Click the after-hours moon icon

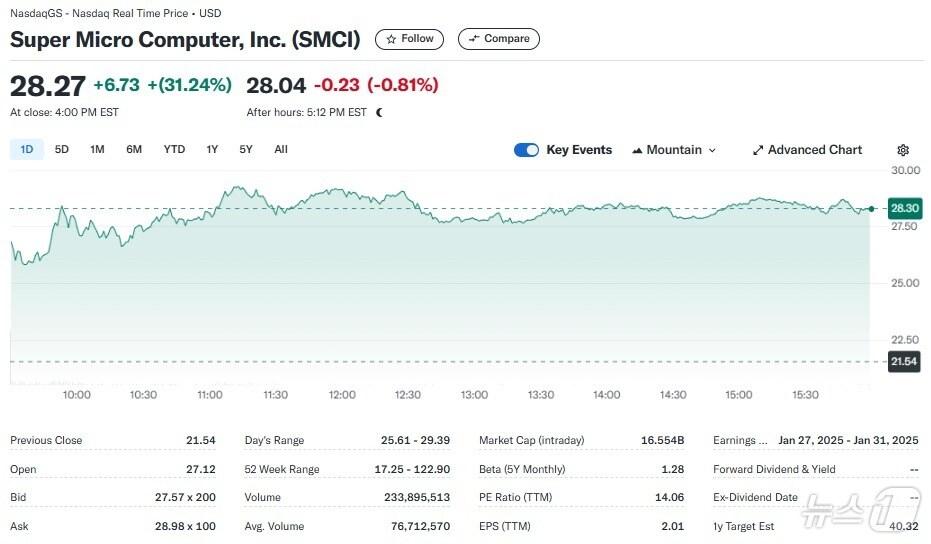(379, 112)
